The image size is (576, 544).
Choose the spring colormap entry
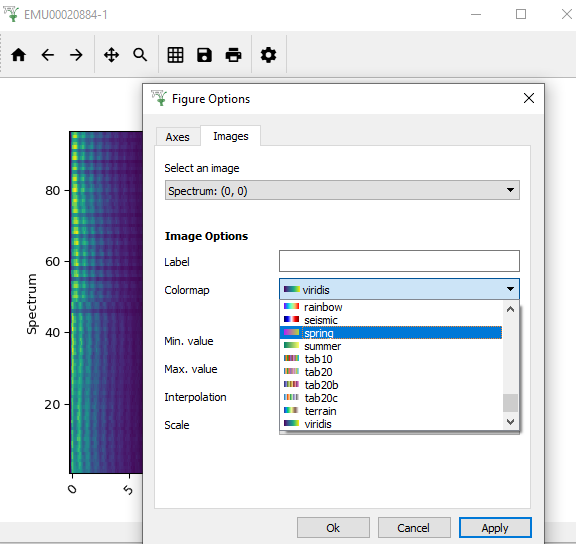click(391, 333)
